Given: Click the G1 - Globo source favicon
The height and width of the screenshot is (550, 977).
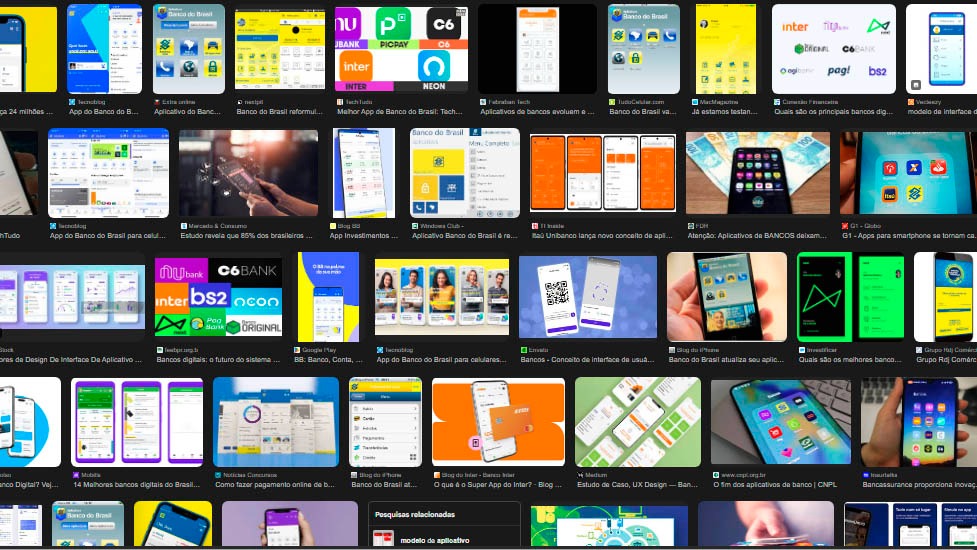Looking at the screenshot, I should click(x=845, y=226).
